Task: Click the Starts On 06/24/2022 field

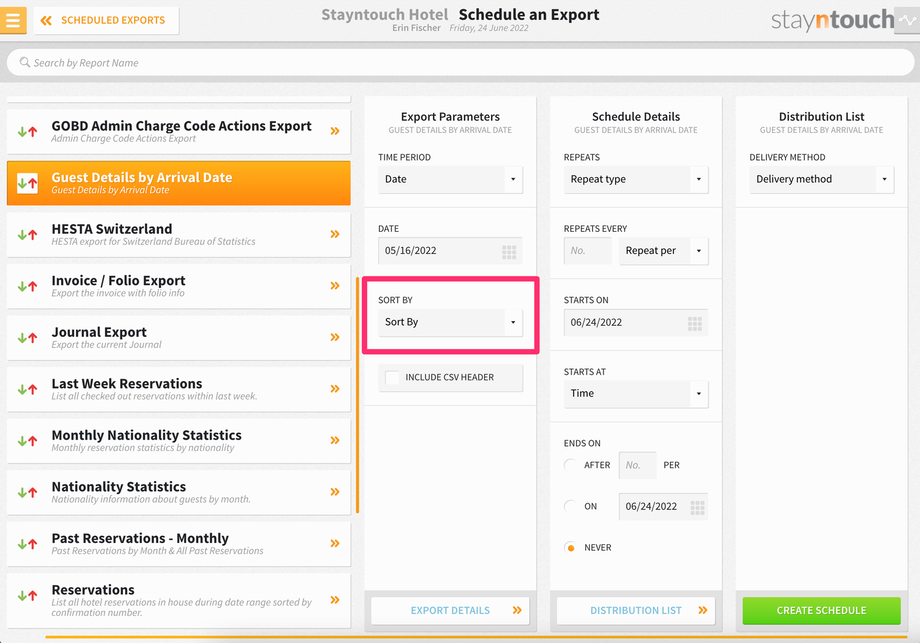Action: click(x=635, y=322)
